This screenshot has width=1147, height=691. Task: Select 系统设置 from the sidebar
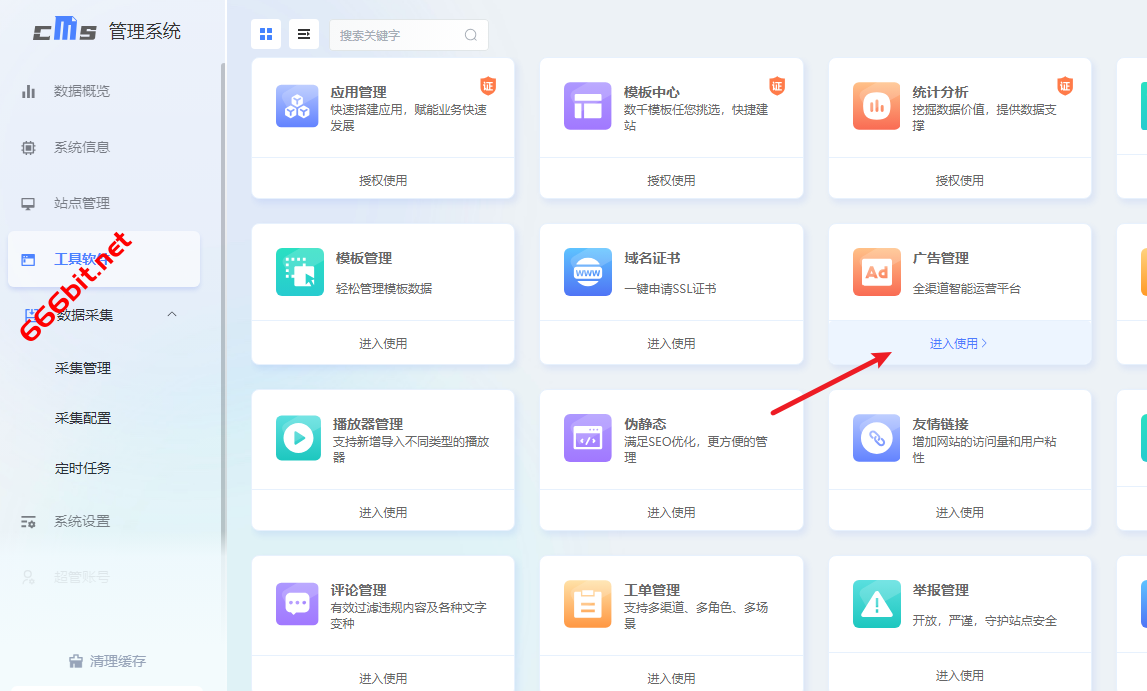[80, 521]
